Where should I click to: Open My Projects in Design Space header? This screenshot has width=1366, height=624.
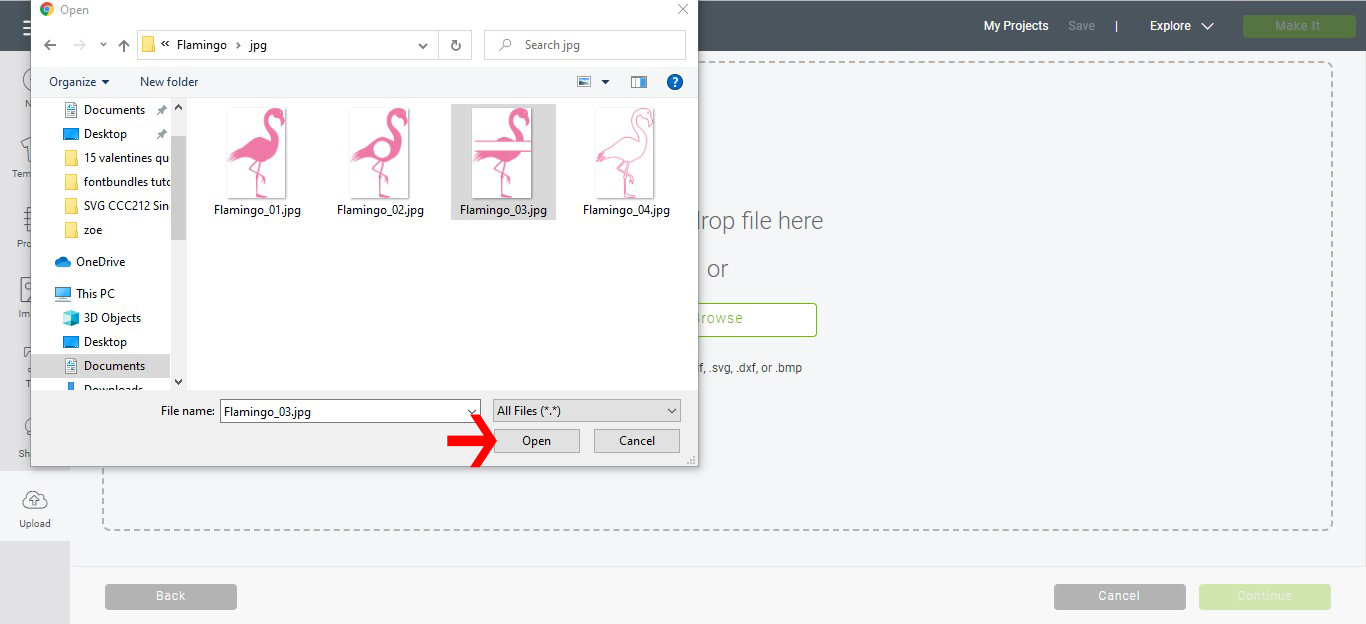[x=1016, y=26]
